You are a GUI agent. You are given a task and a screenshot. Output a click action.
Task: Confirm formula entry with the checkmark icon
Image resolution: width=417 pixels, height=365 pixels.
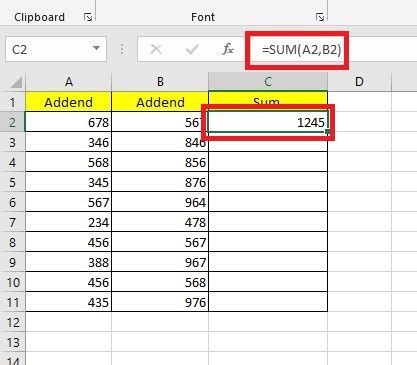[192, 49]
